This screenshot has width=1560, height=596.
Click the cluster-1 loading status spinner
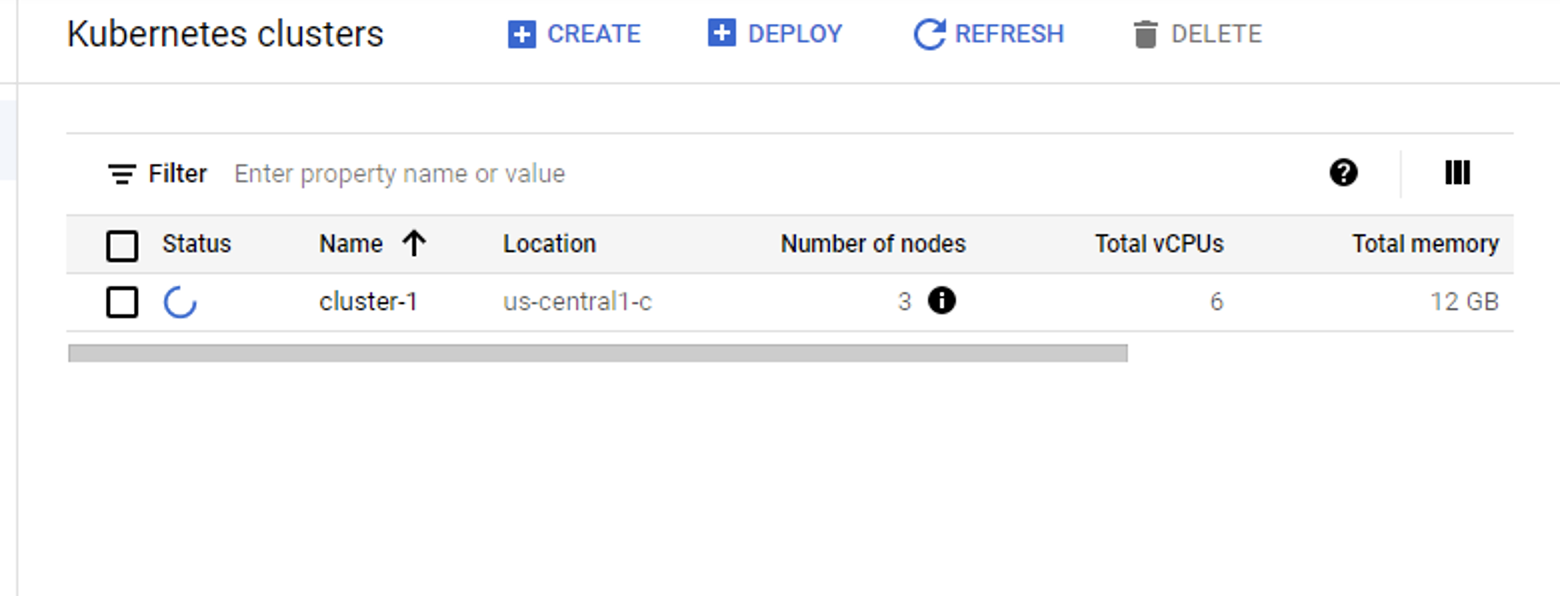tap(180, 302)
